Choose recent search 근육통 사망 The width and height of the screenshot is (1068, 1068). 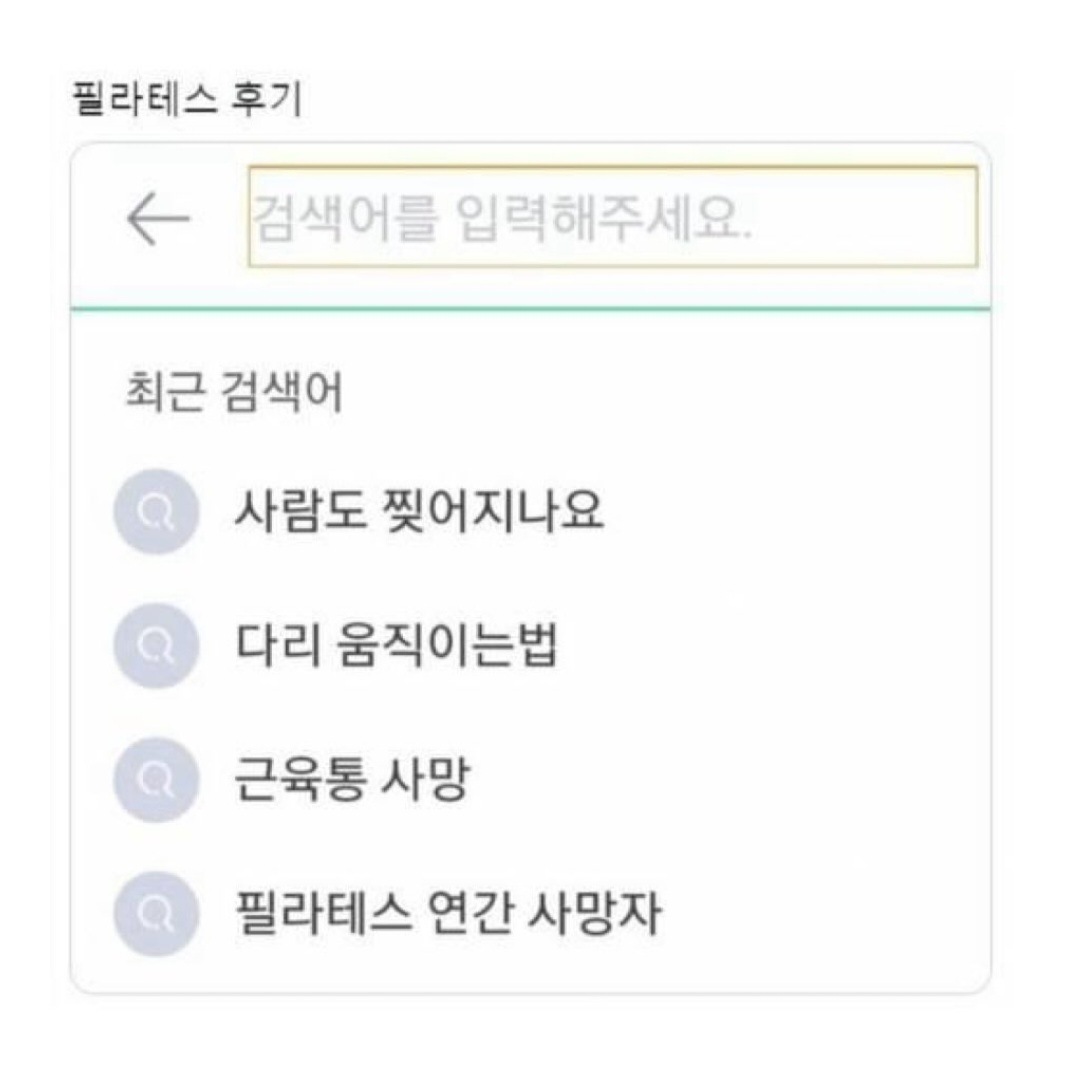click(x=350, y=780)
